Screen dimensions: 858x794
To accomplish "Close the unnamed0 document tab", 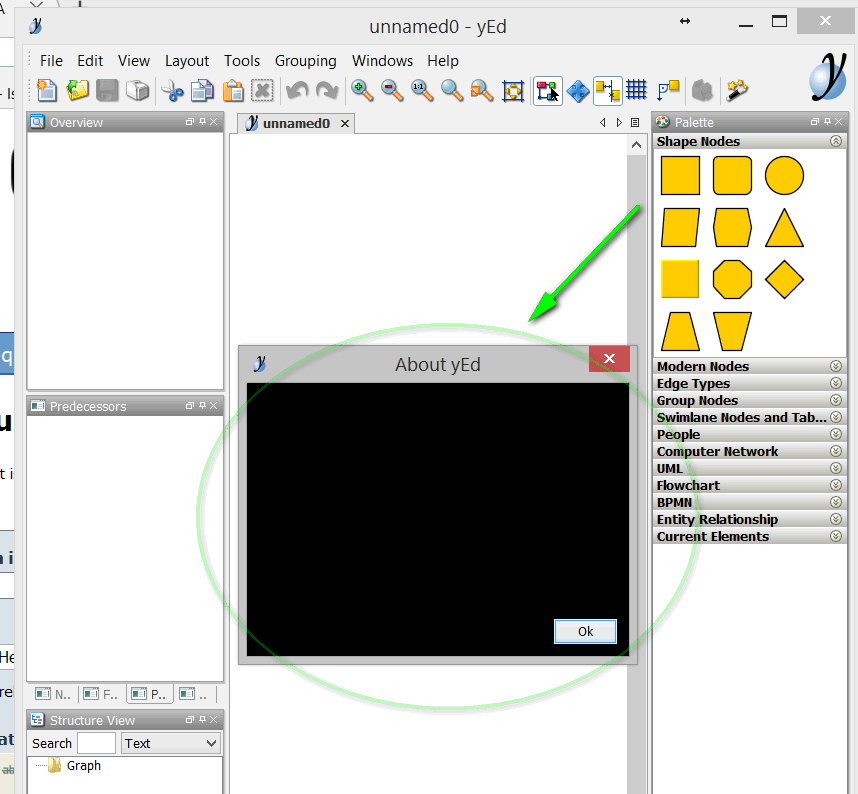I will (345, 124).
